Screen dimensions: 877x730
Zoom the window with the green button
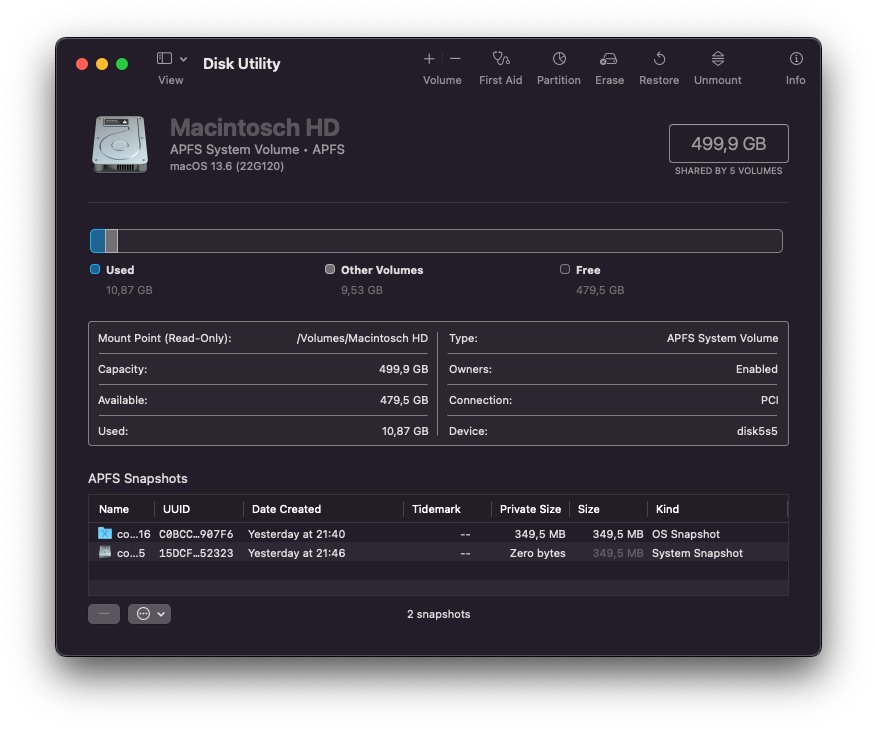coord(122,64)
